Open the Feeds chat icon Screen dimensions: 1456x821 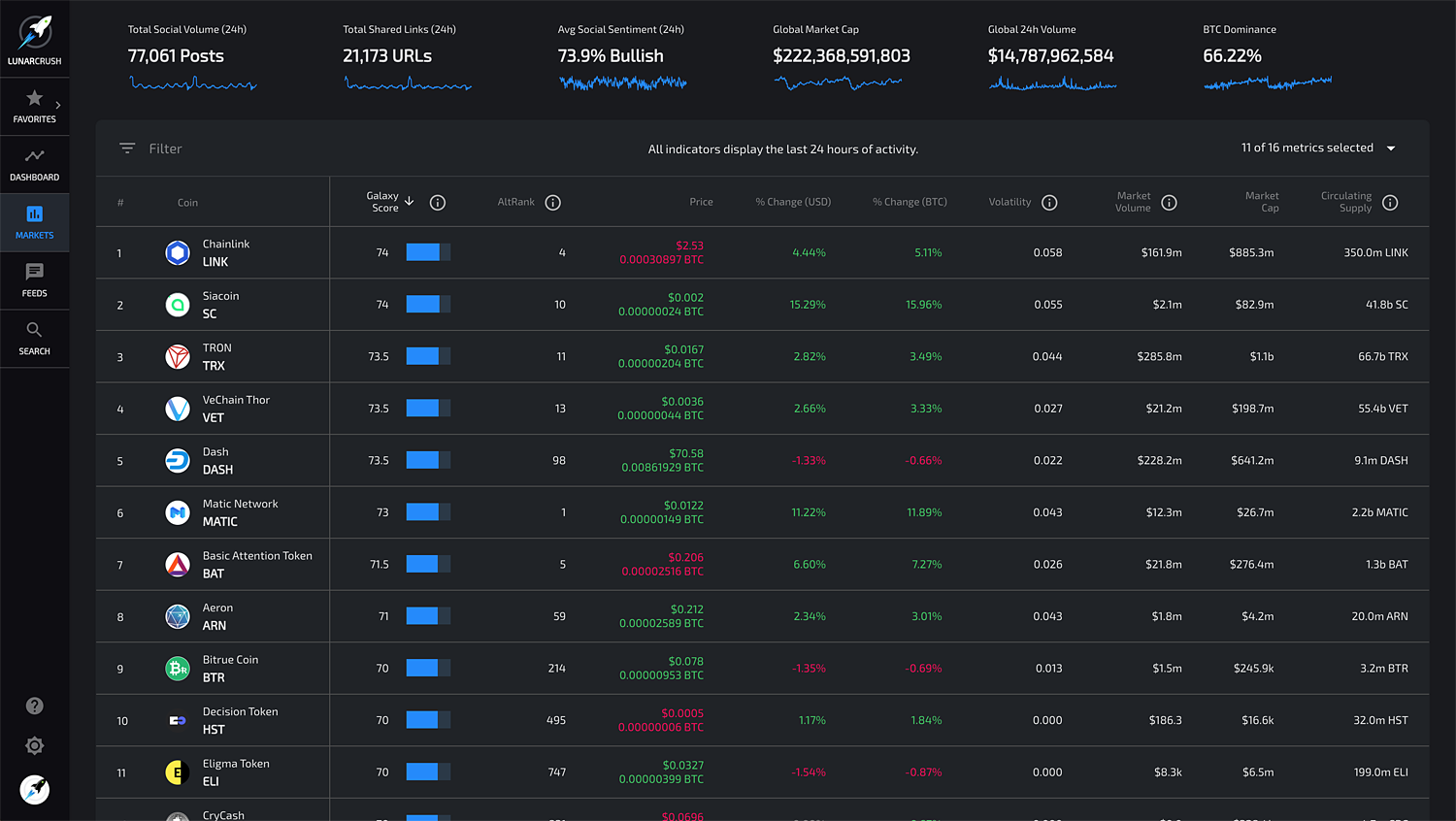pyautogui.click(x=34, y=273)
